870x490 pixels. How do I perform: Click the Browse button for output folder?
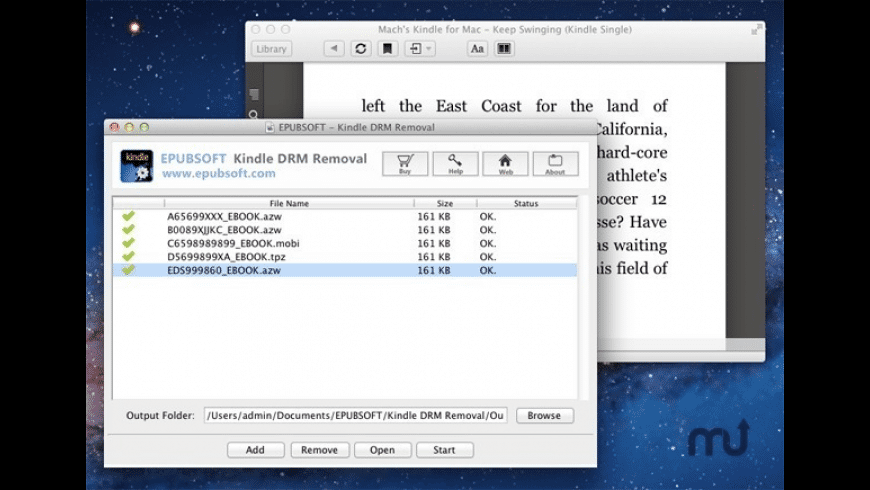click(544, 415)
